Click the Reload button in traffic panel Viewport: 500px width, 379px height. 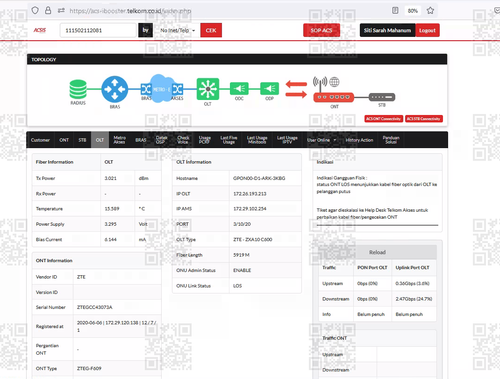377,252
